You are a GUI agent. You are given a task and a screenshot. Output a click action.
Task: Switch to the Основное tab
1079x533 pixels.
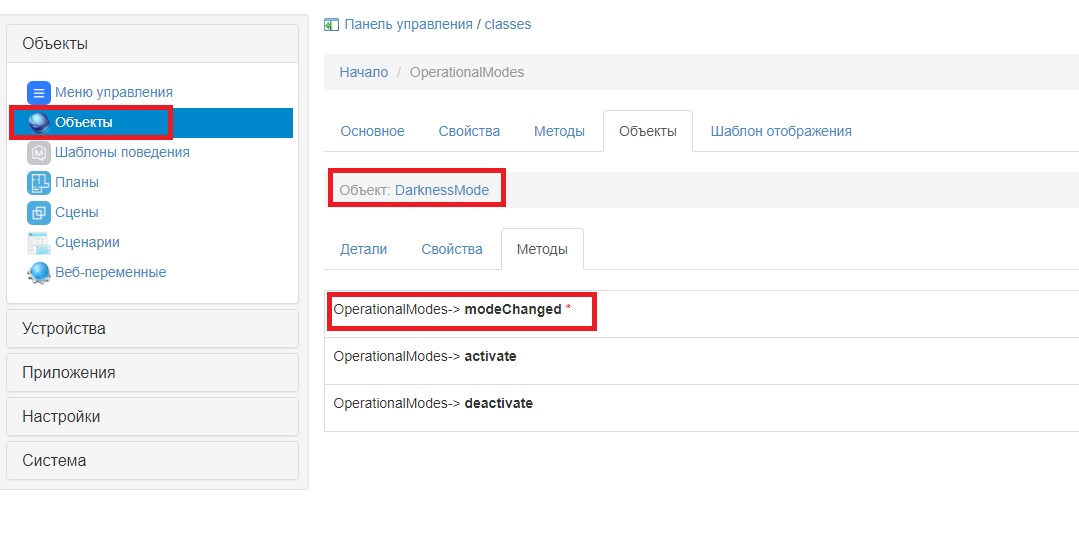tap(372, 131)
